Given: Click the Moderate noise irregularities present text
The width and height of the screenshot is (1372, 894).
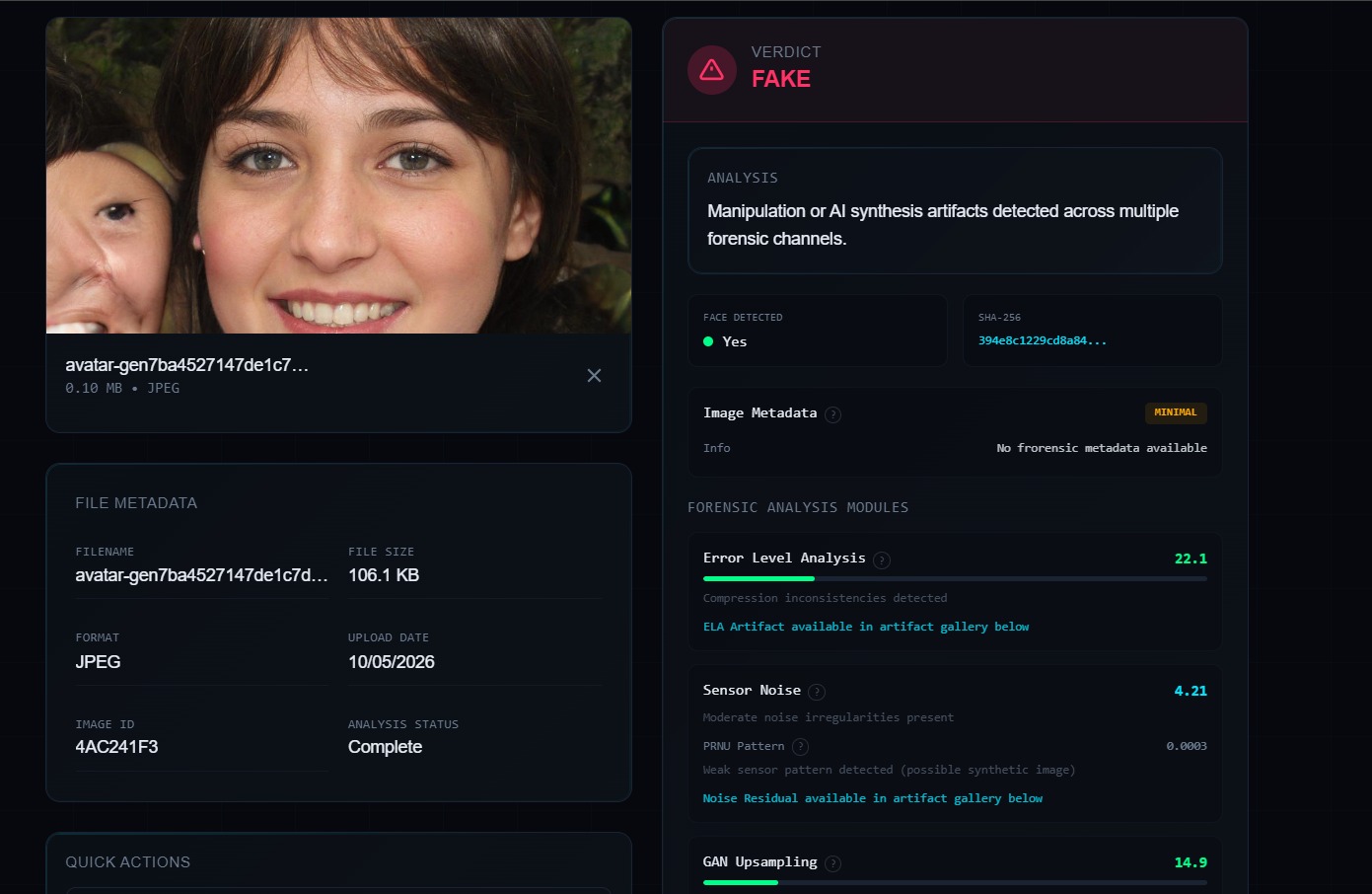Looking at the screenshot, I should point(829,717).
